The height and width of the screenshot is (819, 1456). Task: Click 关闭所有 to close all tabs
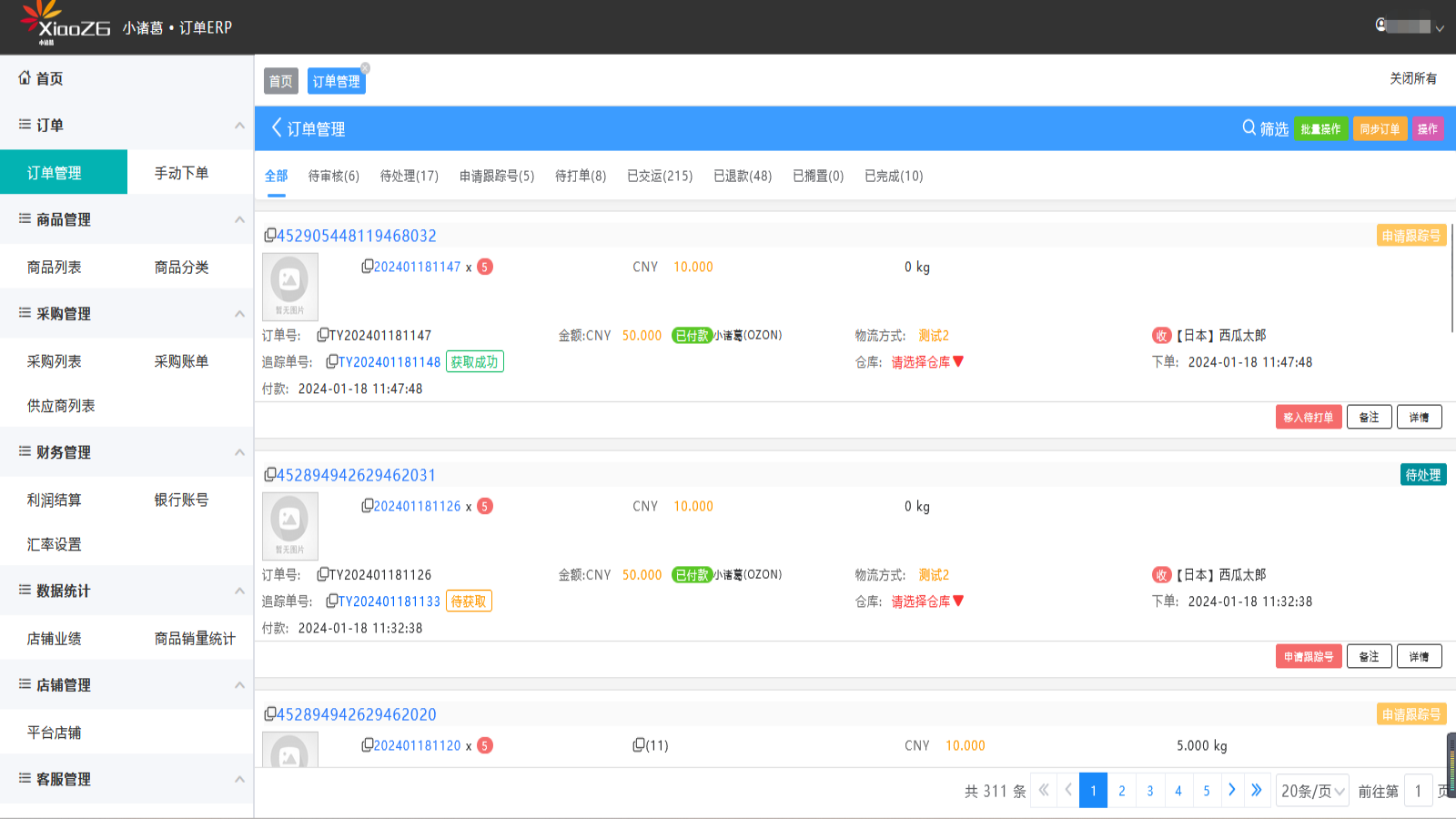[x=1413, y=78]
